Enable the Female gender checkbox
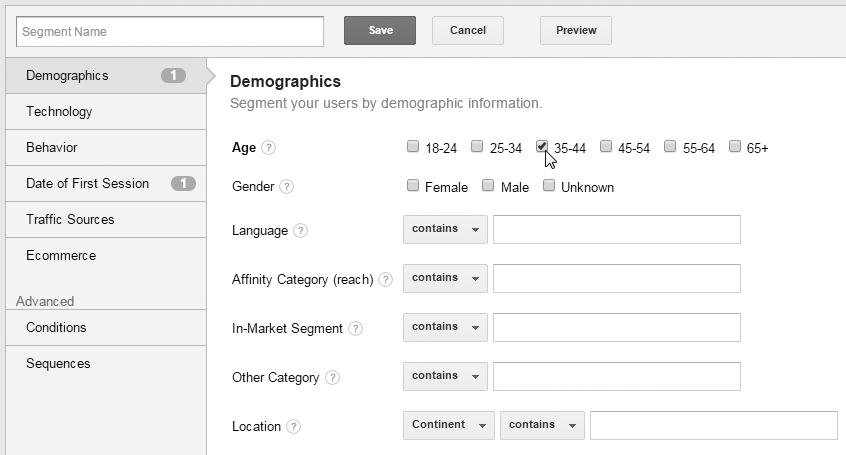 point(413,186)
